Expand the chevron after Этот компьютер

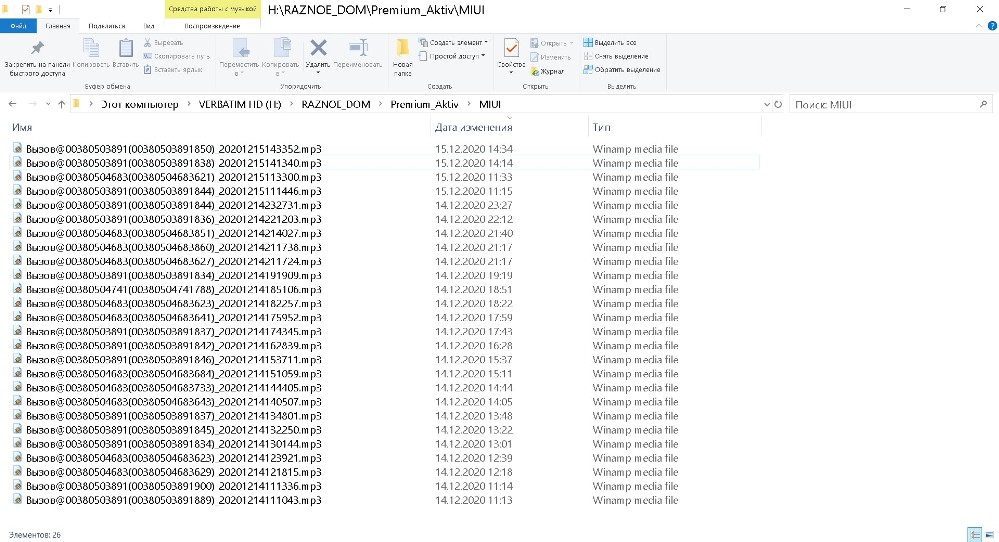189,104
